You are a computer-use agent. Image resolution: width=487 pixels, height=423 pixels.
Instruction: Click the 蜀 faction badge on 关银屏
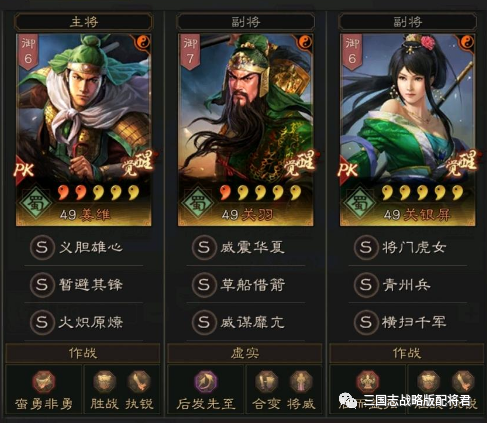coord(359,202)
